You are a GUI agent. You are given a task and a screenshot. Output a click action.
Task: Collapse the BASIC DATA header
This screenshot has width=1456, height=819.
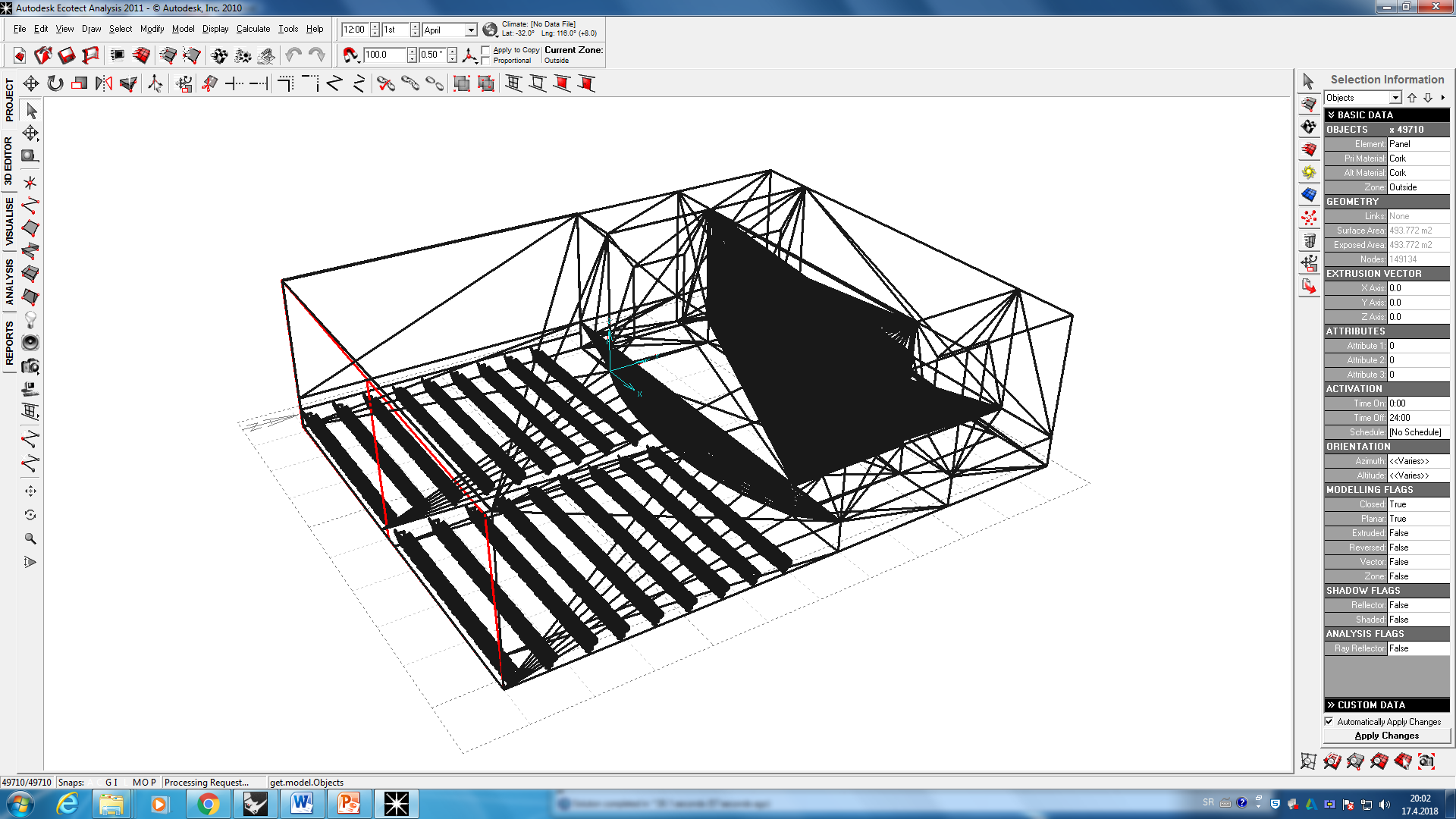1386,115
